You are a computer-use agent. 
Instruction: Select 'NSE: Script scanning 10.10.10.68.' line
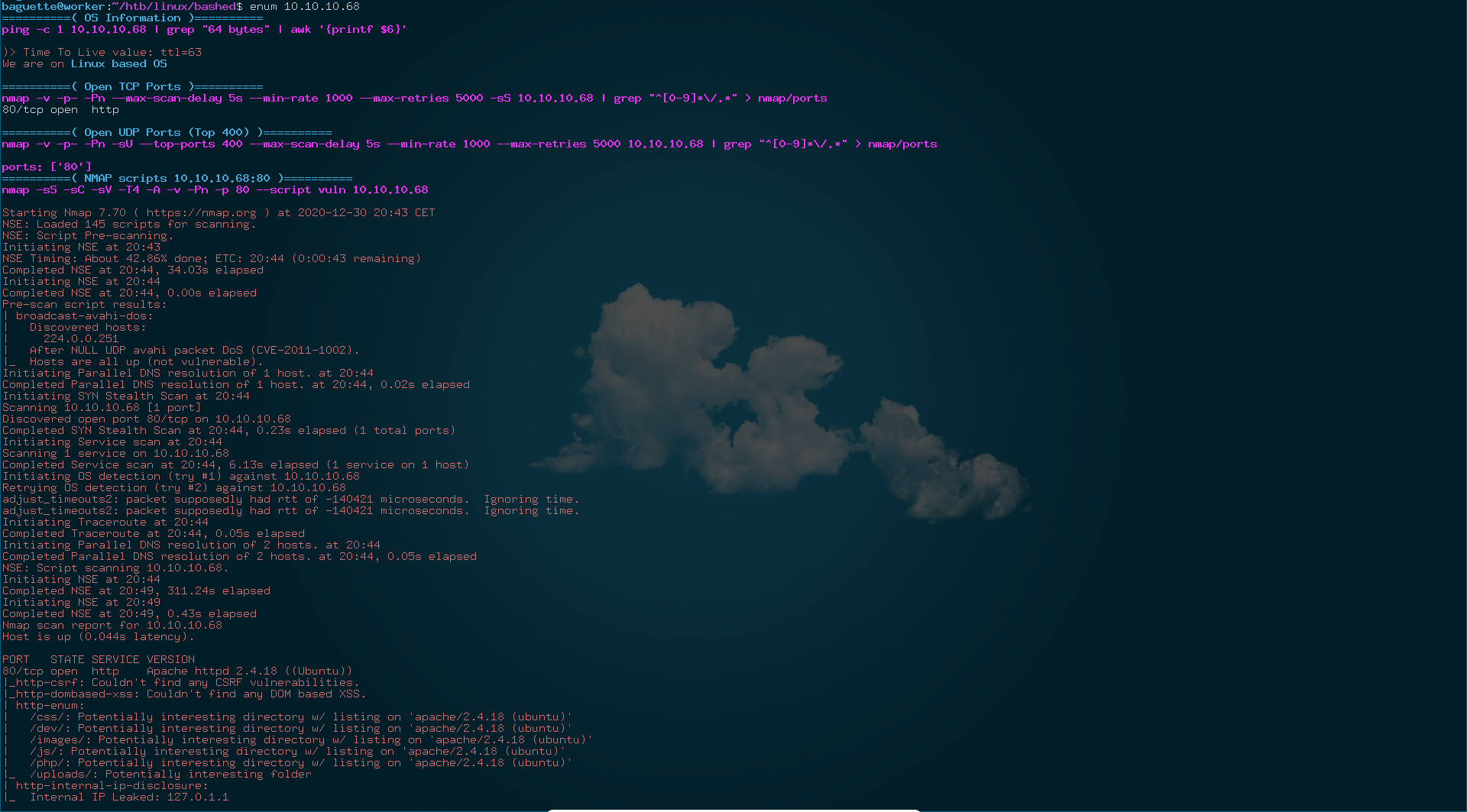coord(115,568)
